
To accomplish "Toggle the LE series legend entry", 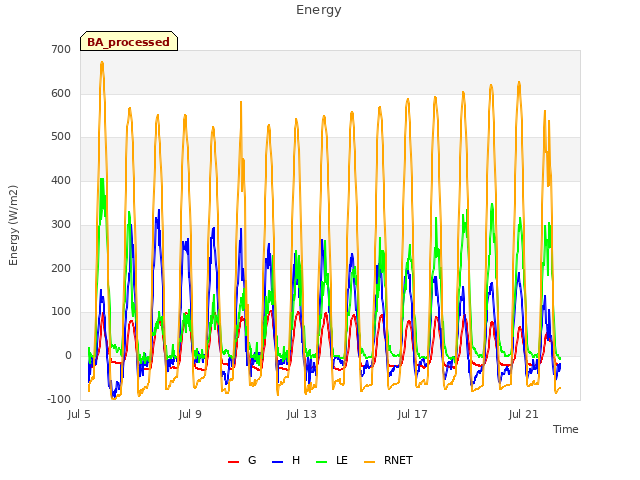I will [332, 461].
